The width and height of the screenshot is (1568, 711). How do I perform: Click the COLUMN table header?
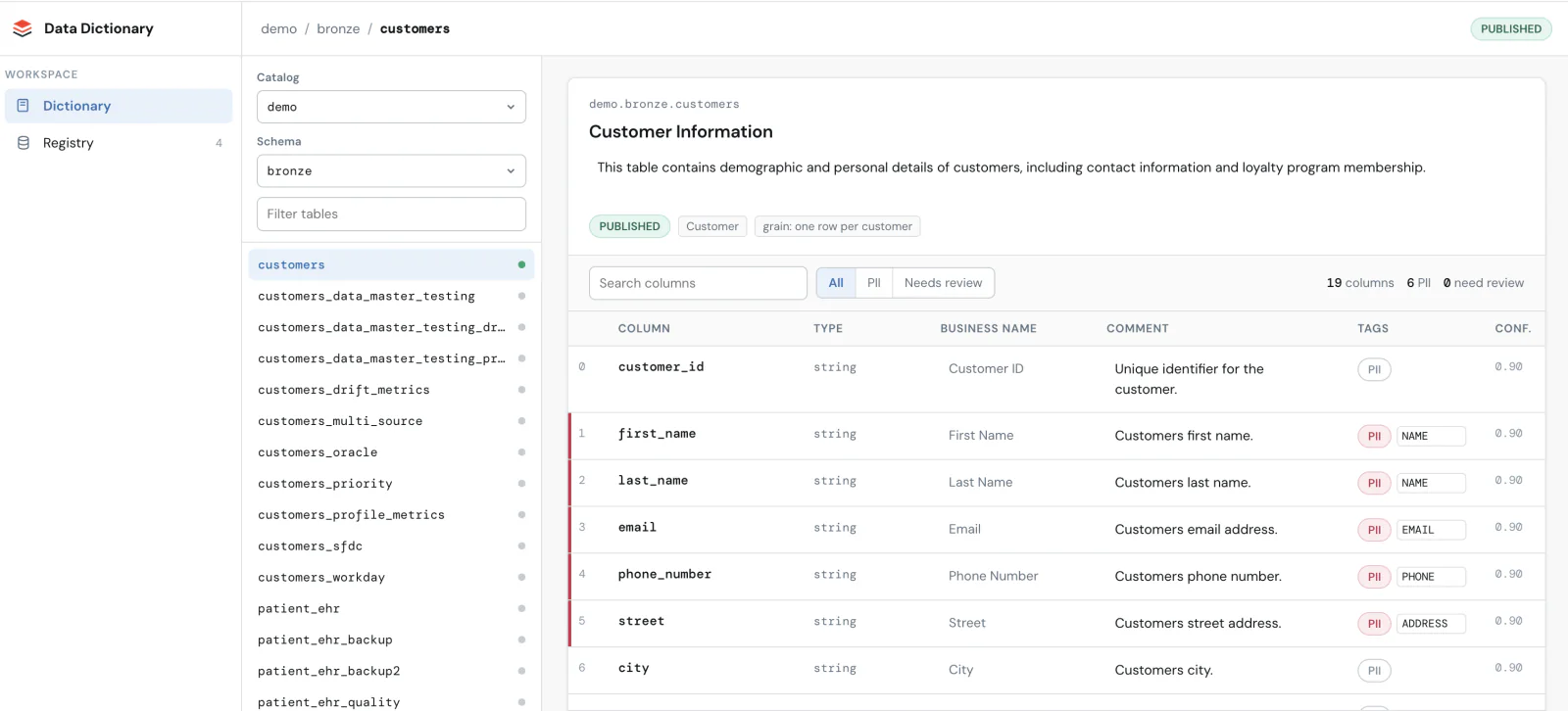(644, 329)
